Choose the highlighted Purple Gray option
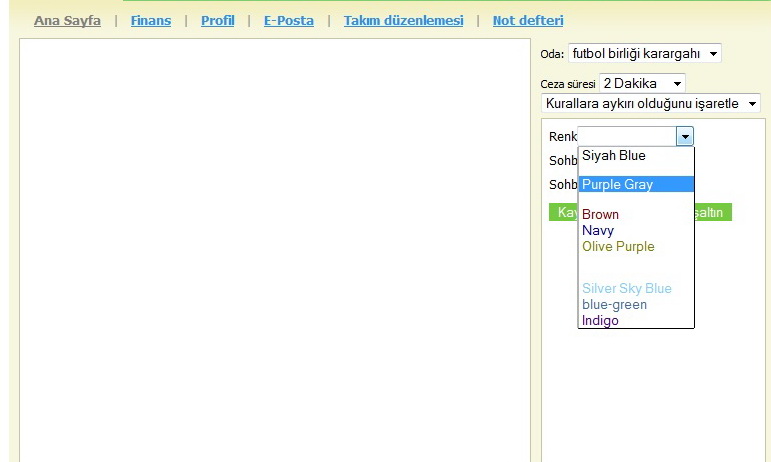Screen dimensions: 771x462 pos(617,185)
